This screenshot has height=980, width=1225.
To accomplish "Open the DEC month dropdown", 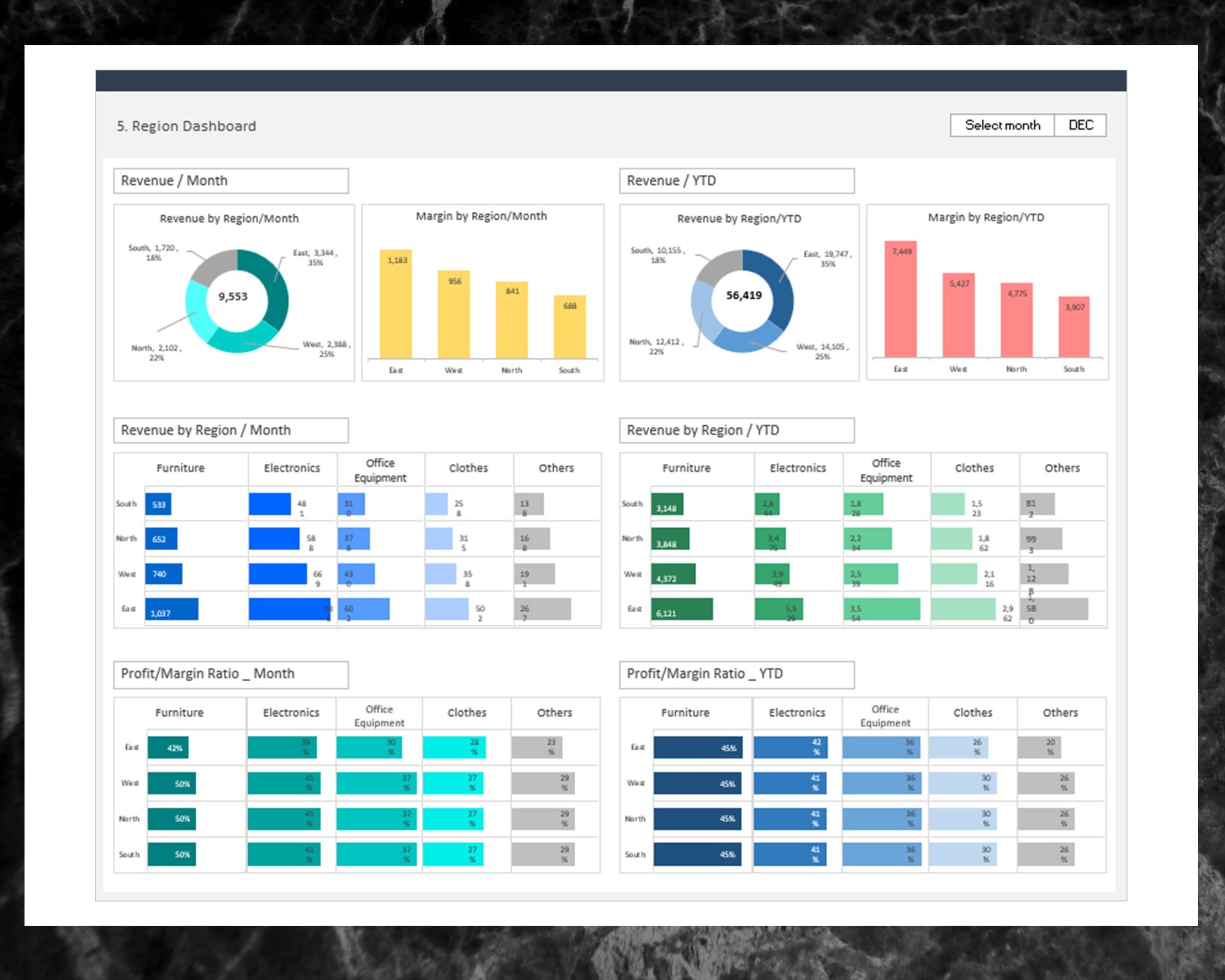I will tap(1081, 125).
